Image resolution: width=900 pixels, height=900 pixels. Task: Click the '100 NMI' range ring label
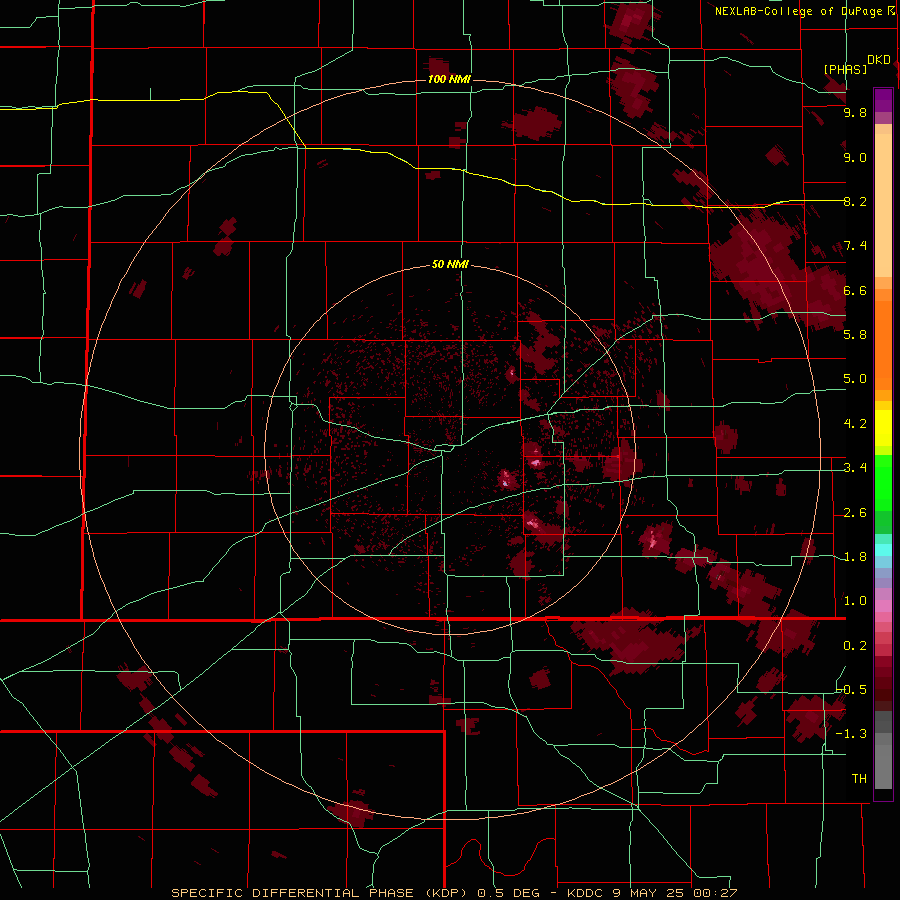[449, 79]
